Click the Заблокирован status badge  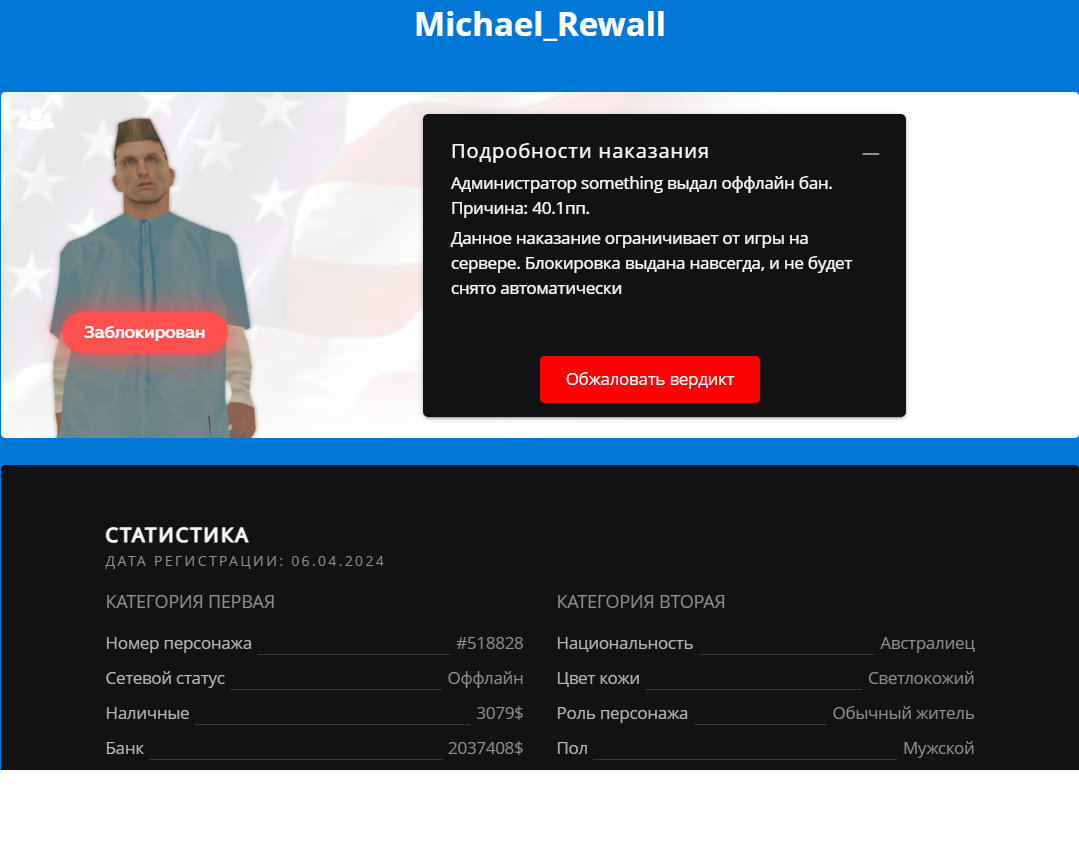145,333
